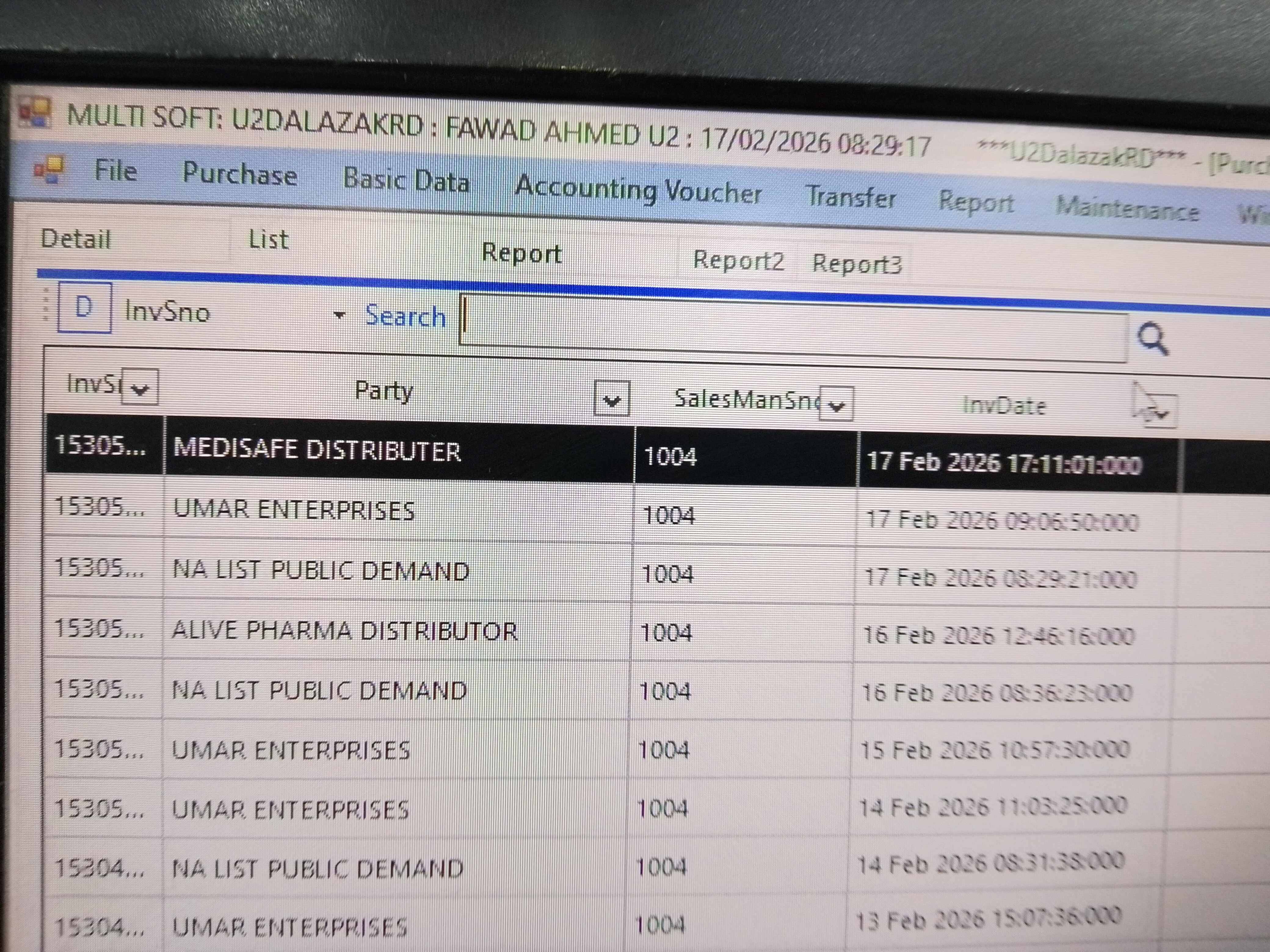
Task: Click the toolbar drag grip handle
Action: pyautogui.click(x=46, y=304)
